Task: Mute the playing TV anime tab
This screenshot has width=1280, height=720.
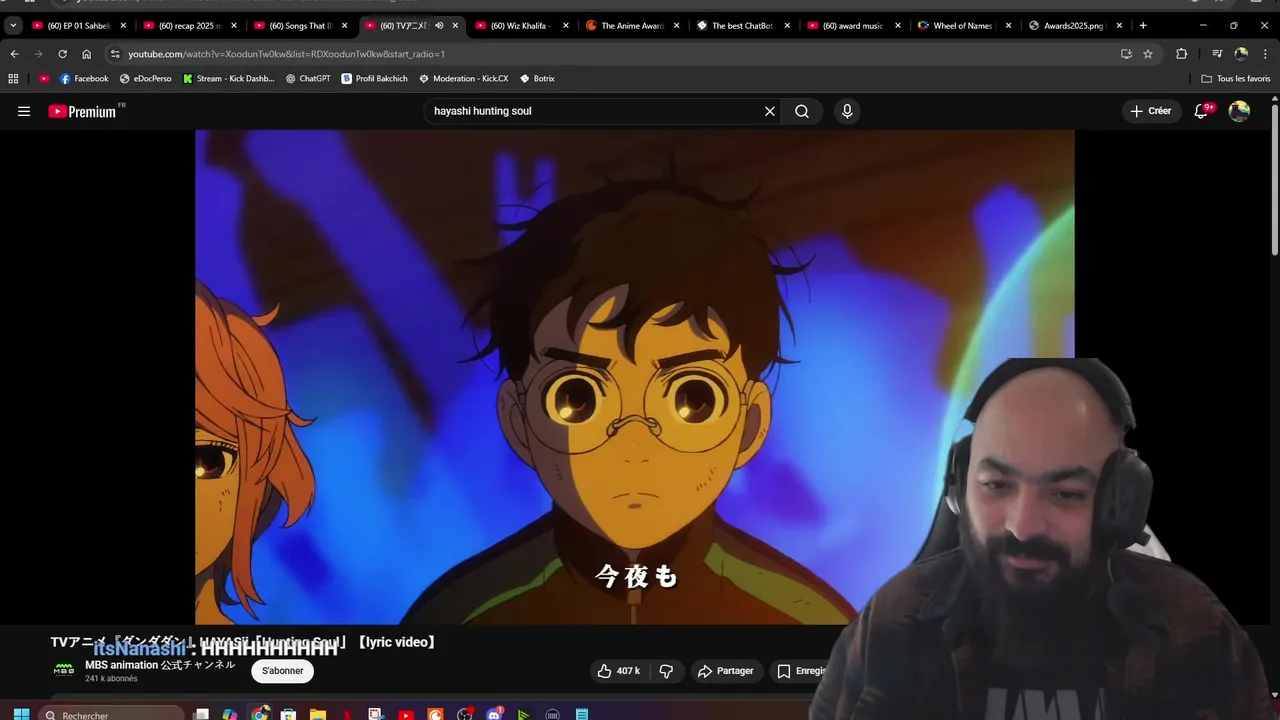Action: point(439,26)
